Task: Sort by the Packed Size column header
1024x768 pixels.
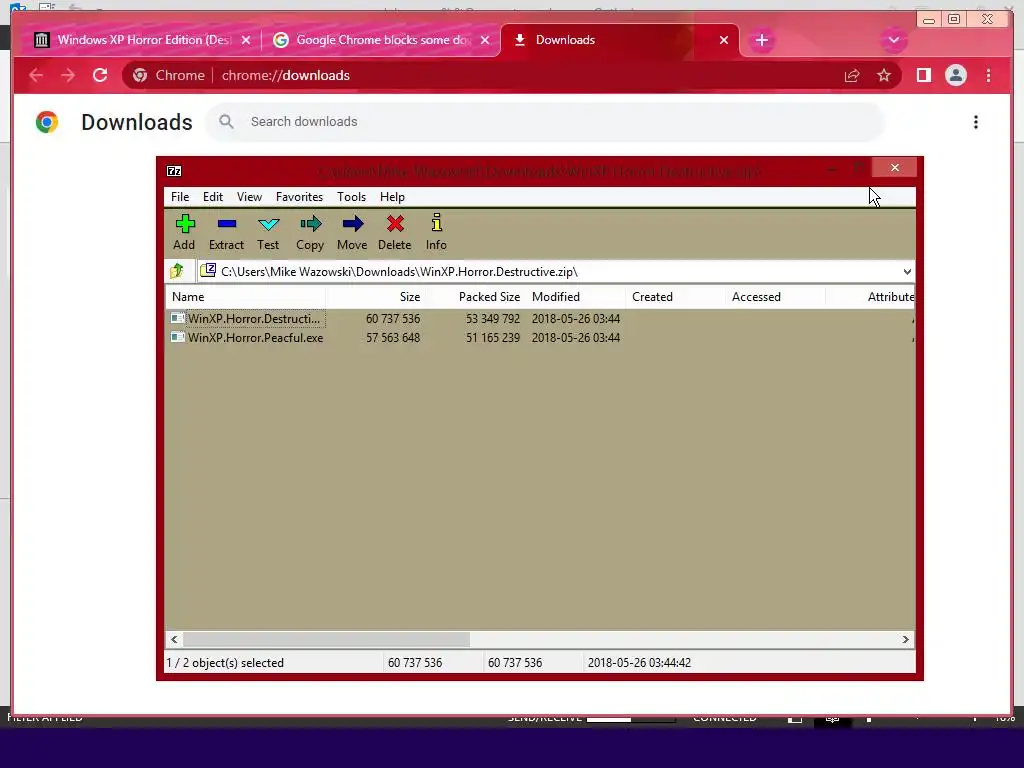Action: coord(475,296)
